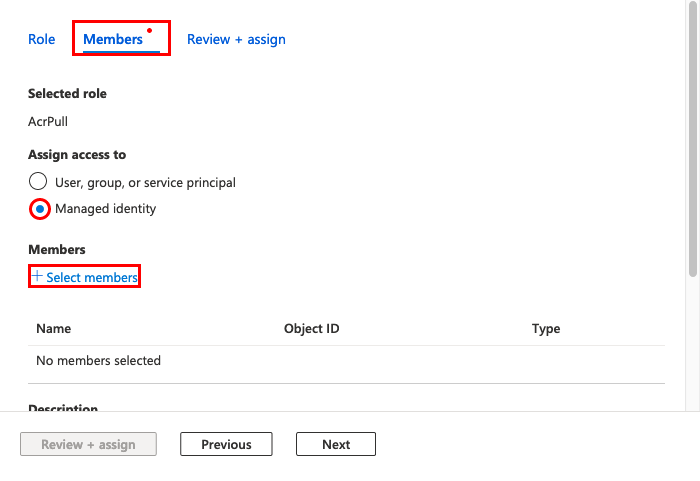Click the Object ID column header
700x481 pixels.
(x=312, y=329)
